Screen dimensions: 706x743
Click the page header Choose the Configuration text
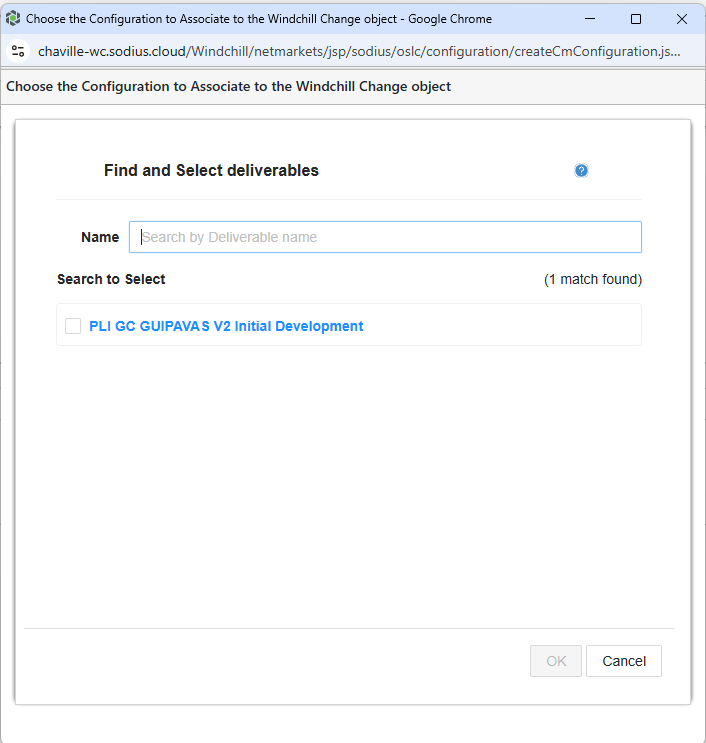click(x=228, y=87)
